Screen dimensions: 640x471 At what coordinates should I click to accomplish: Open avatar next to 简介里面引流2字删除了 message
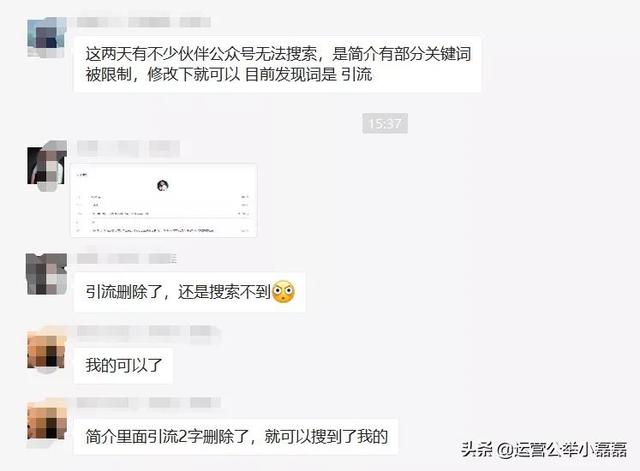click(47, 421)
